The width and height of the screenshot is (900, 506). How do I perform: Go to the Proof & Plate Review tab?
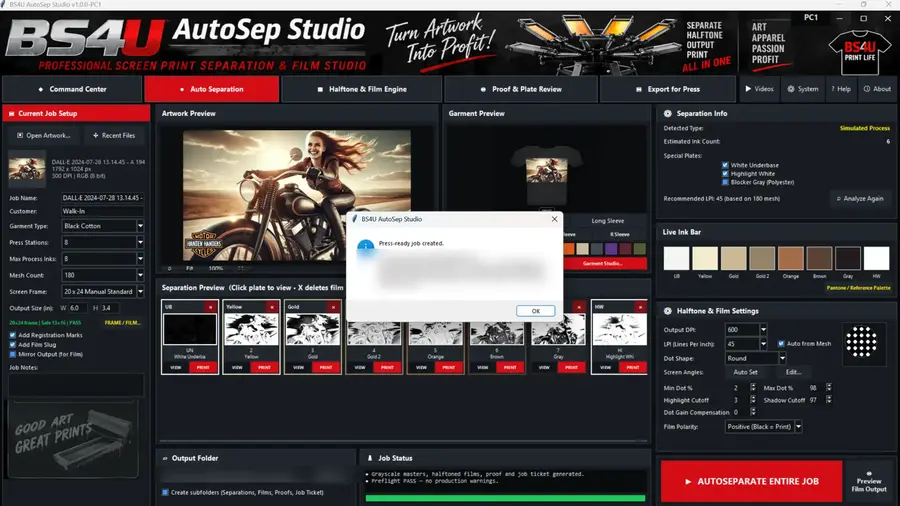point(521,89)
